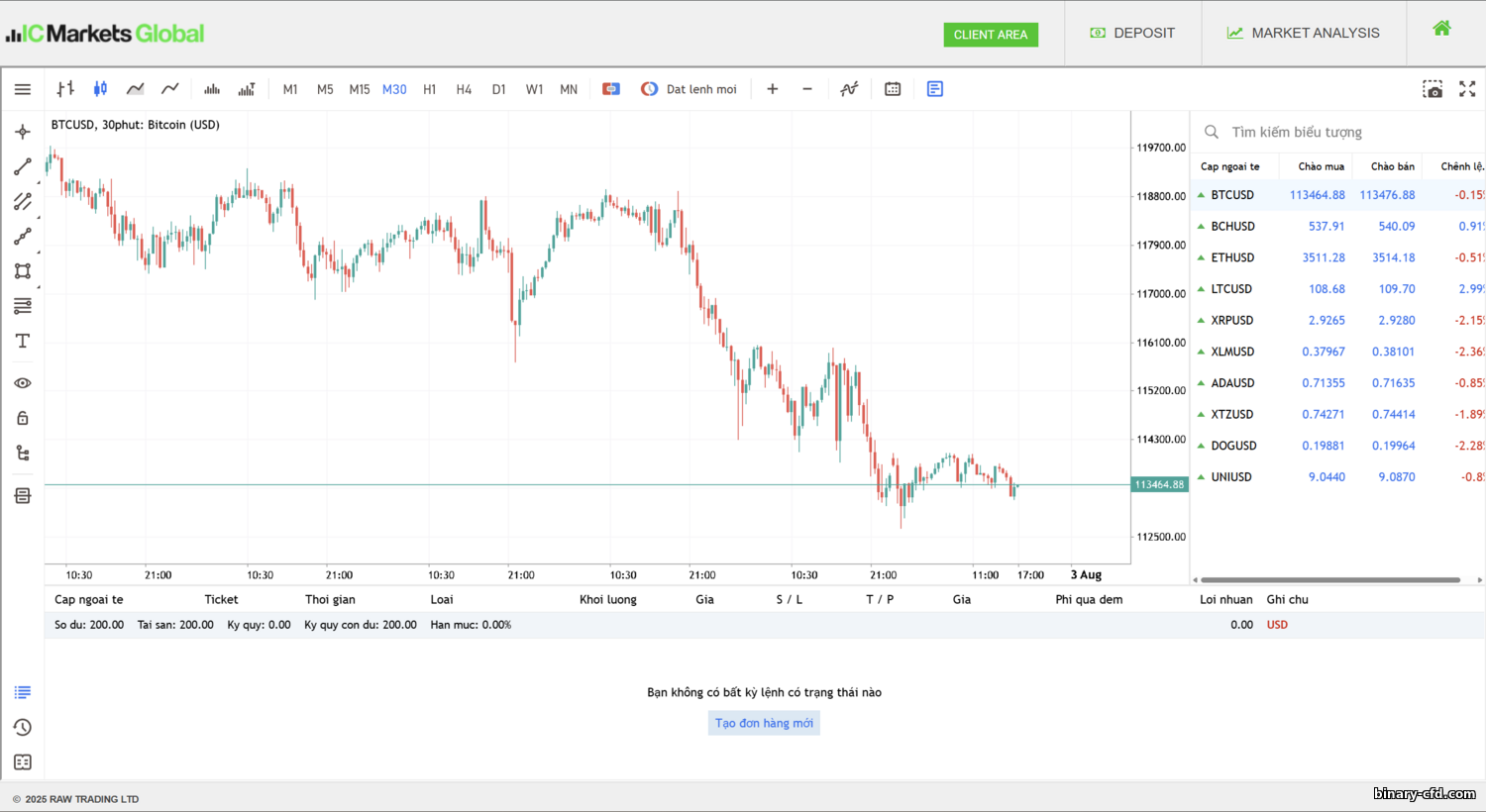Expand the parallel channel tool group

[23, 201]
